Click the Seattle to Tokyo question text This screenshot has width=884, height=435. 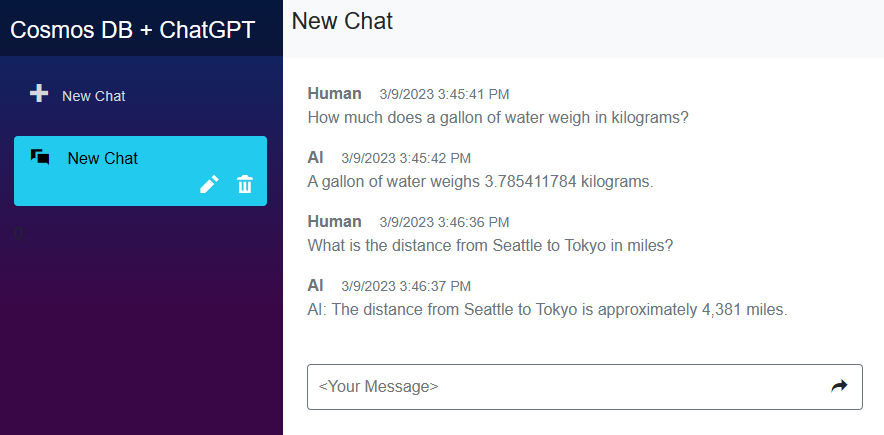click(x=490, y=245)
